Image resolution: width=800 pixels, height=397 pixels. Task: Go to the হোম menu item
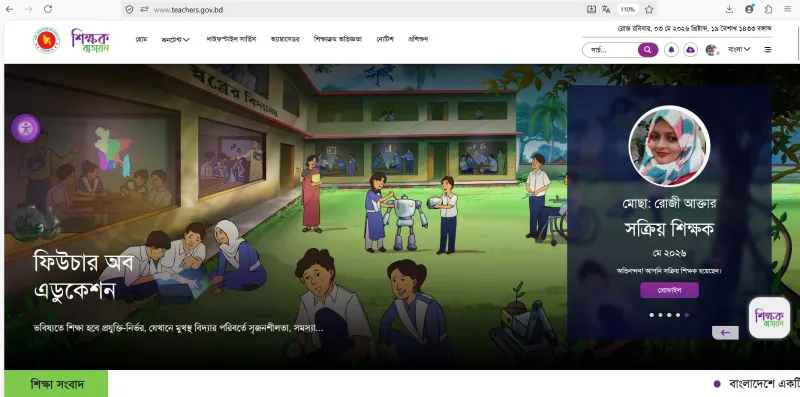(141, 39)
